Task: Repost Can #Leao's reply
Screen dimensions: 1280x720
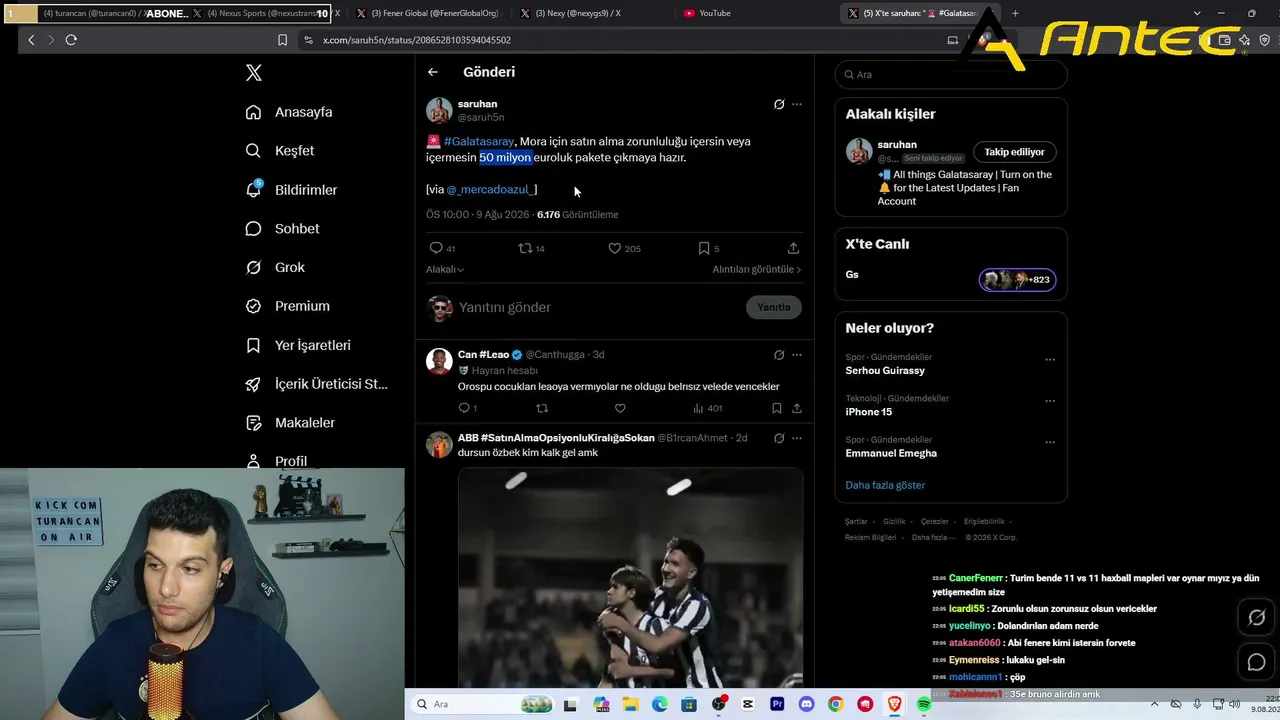Action: [x=542, y=408]
